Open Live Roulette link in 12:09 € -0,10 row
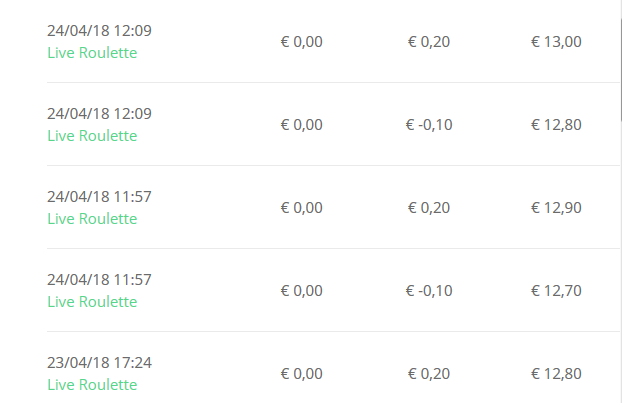 pos(92,136)
